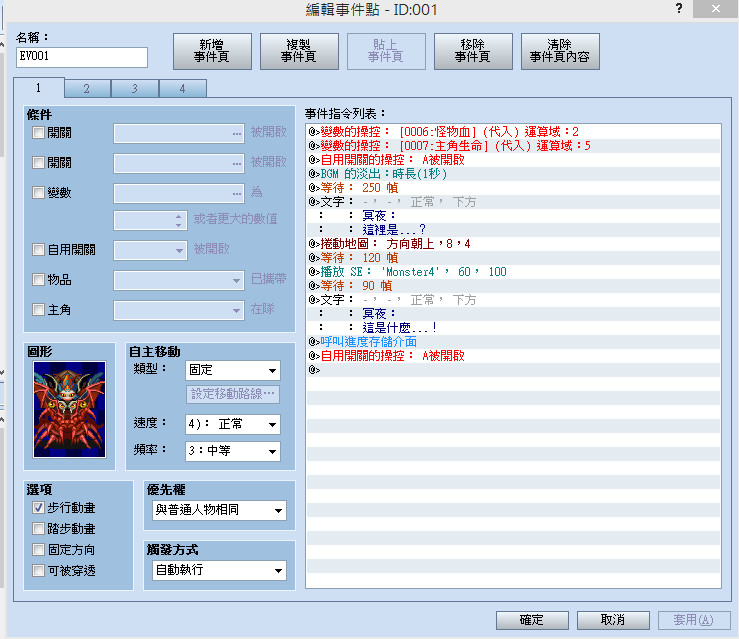Switch to event page tab 4
The width and height of the screenshot is (739, 639).
182,89
